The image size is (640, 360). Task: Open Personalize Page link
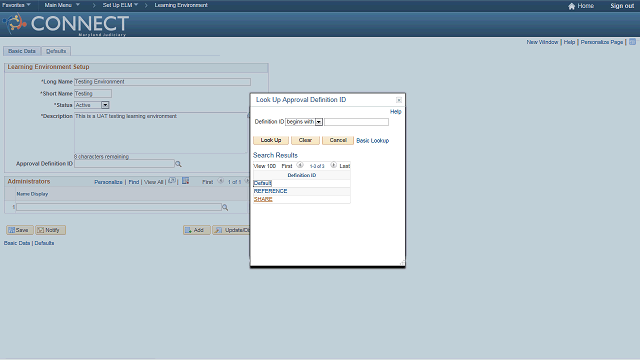tap(602, 42)
